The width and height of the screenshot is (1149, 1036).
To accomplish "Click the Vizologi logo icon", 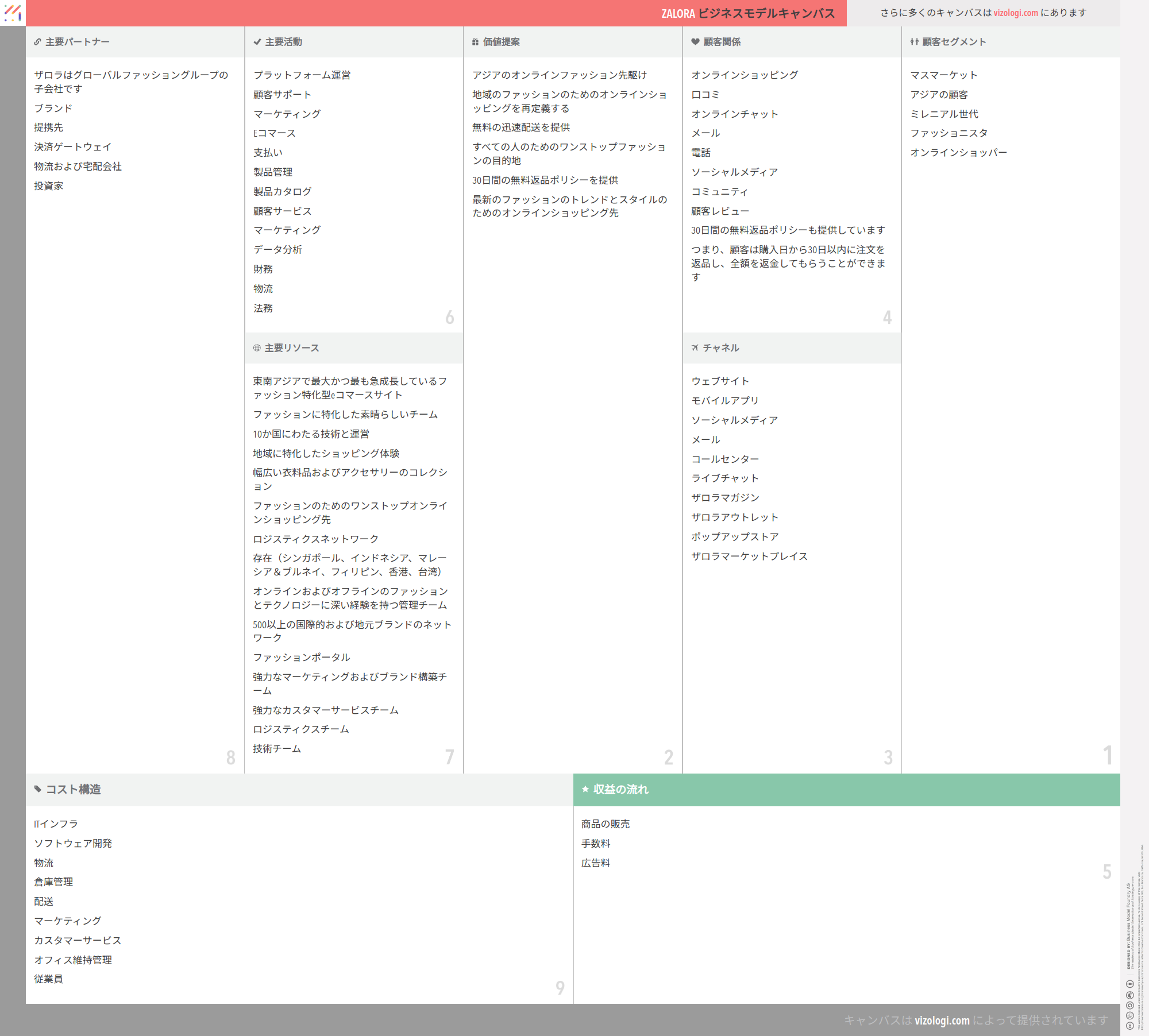I will click(x=13, y=13).
